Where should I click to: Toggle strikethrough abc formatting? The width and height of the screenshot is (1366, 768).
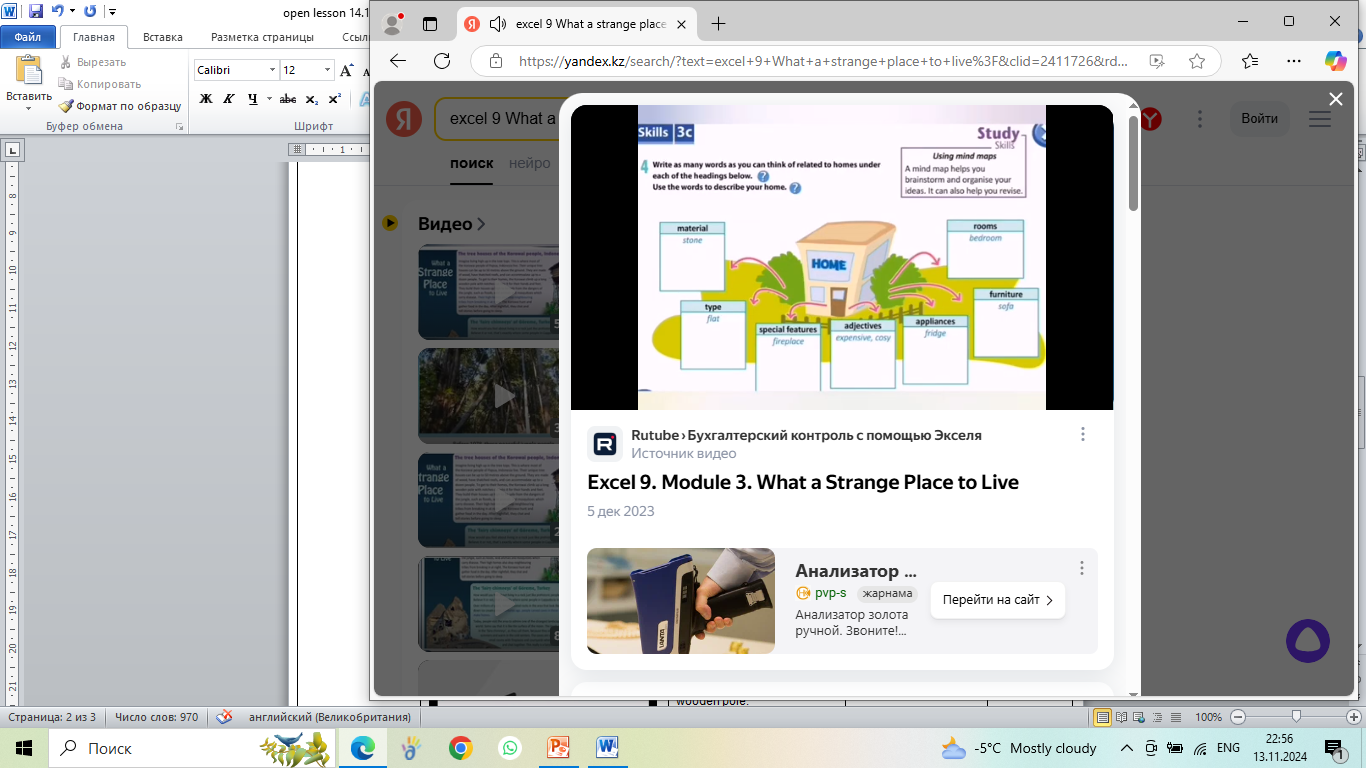tap(288, 99)
